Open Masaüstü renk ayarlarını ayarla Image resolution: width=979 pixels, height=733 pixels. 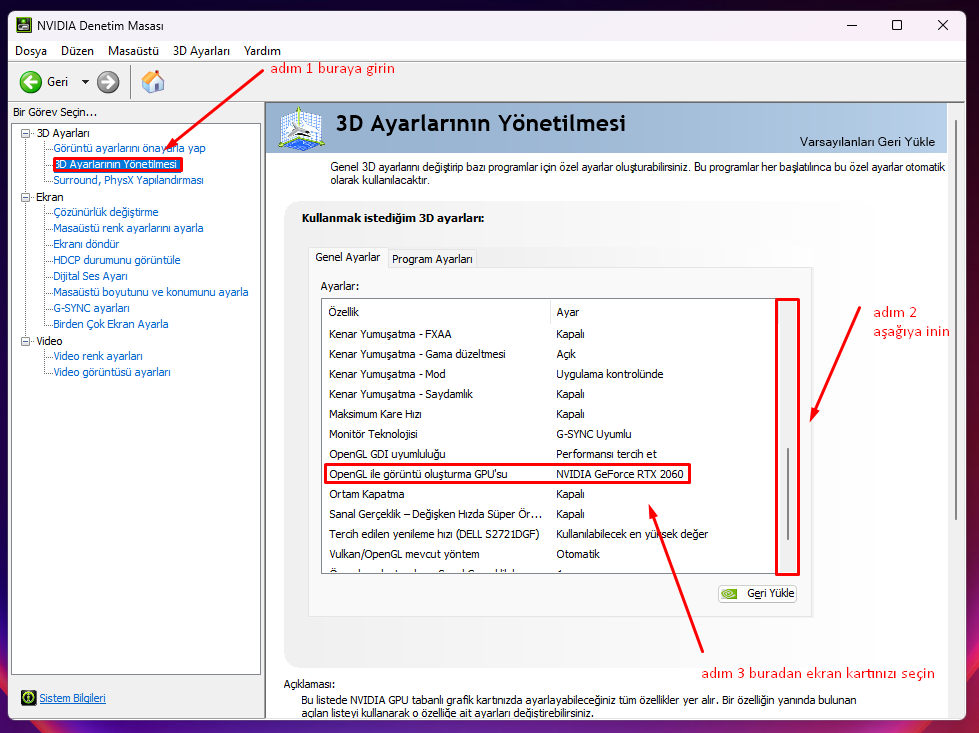pos(128,228)
